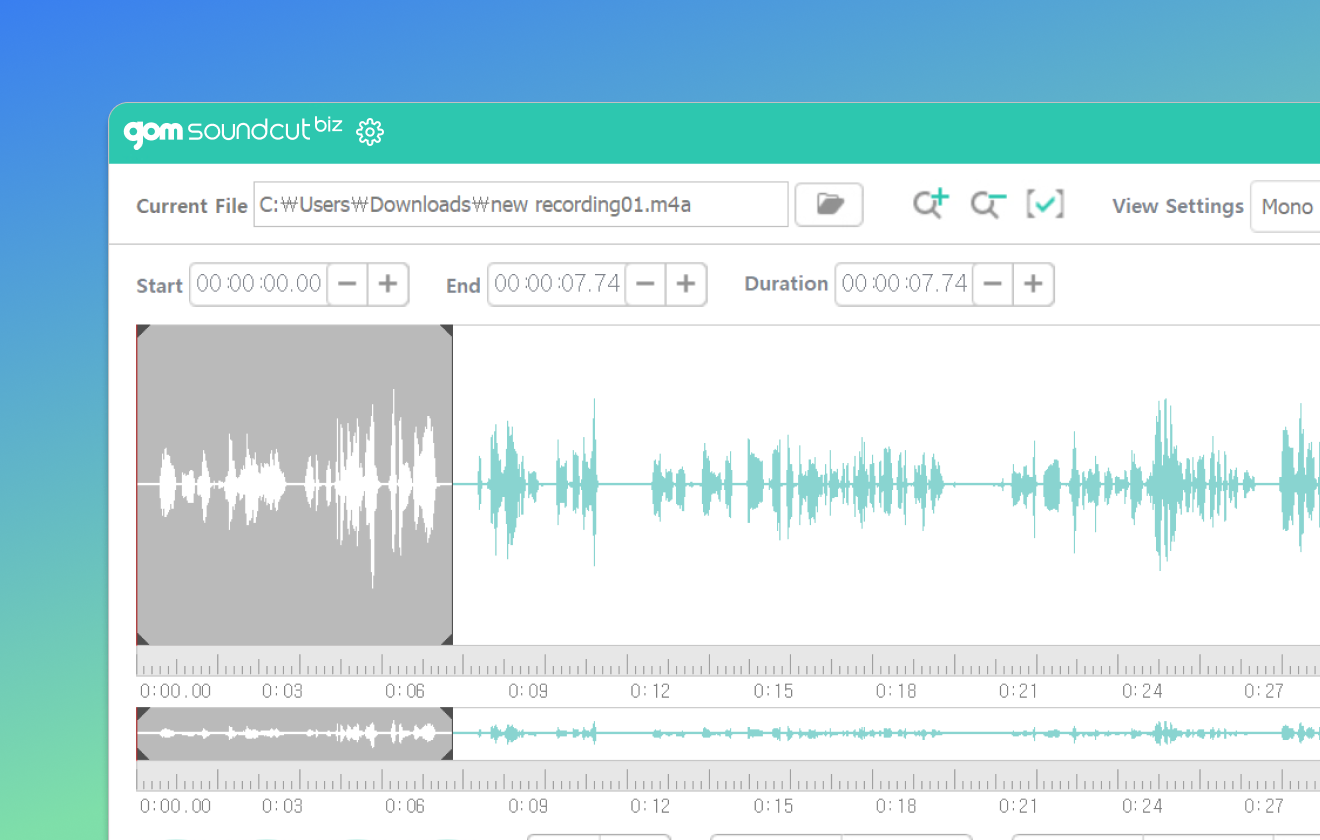The image size is (1320, 840).
Task: Increase Duration with the plus button
Action: (x=1033, y=284)
